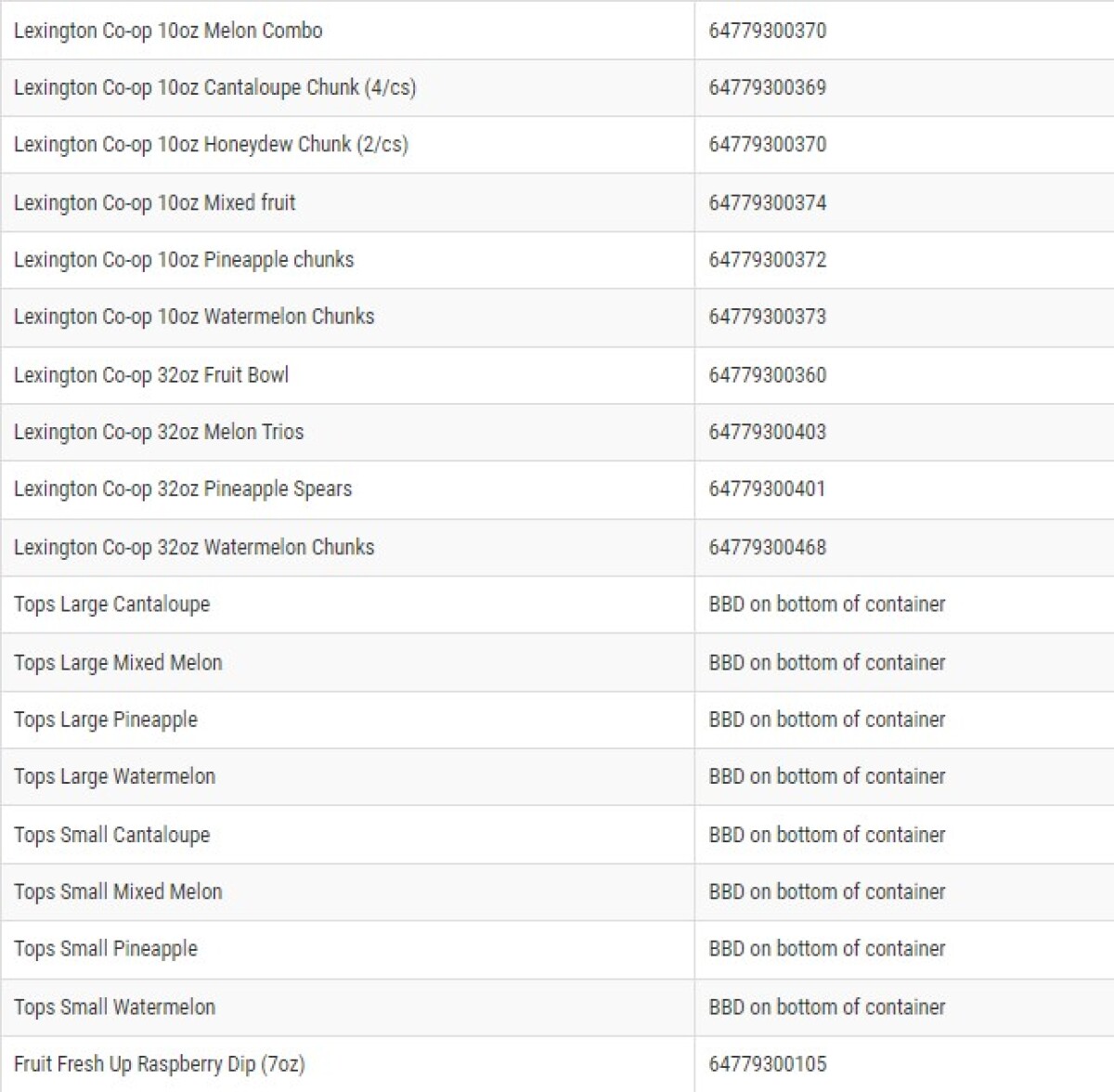Screen dimensions: 1114x1092
Task: Click the Fruit Fresh Up Raspberry Dip name
Action: click(159, 1064)
